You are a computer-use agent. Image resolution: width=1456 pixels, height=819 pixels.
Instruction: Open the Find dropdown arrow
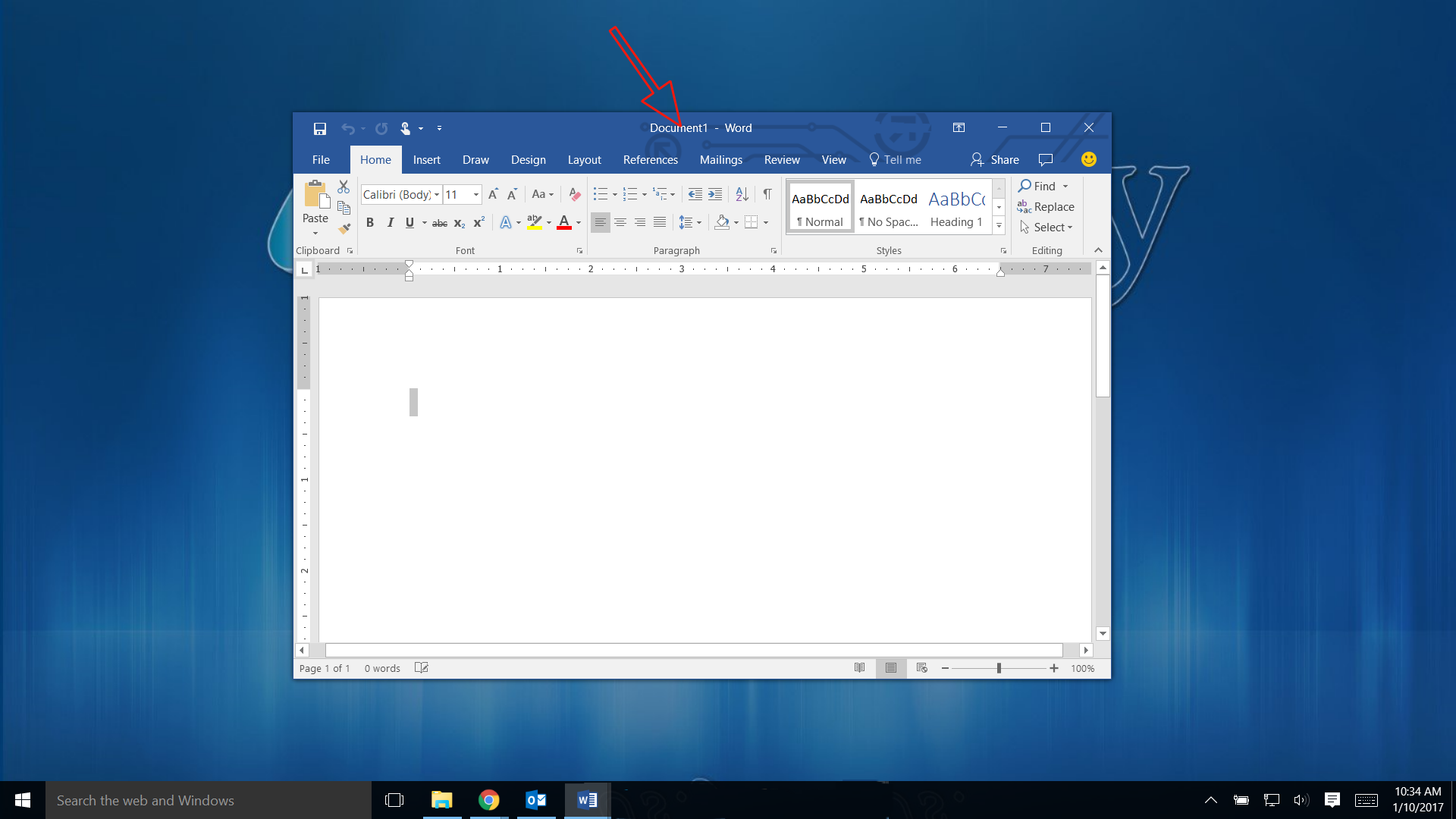1065,187
